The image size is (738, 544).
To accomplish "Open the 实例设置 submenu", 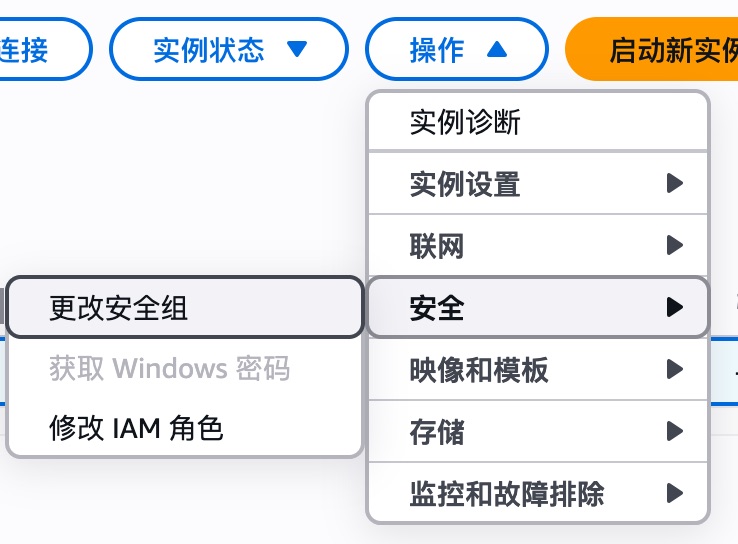I will (465, 184).
